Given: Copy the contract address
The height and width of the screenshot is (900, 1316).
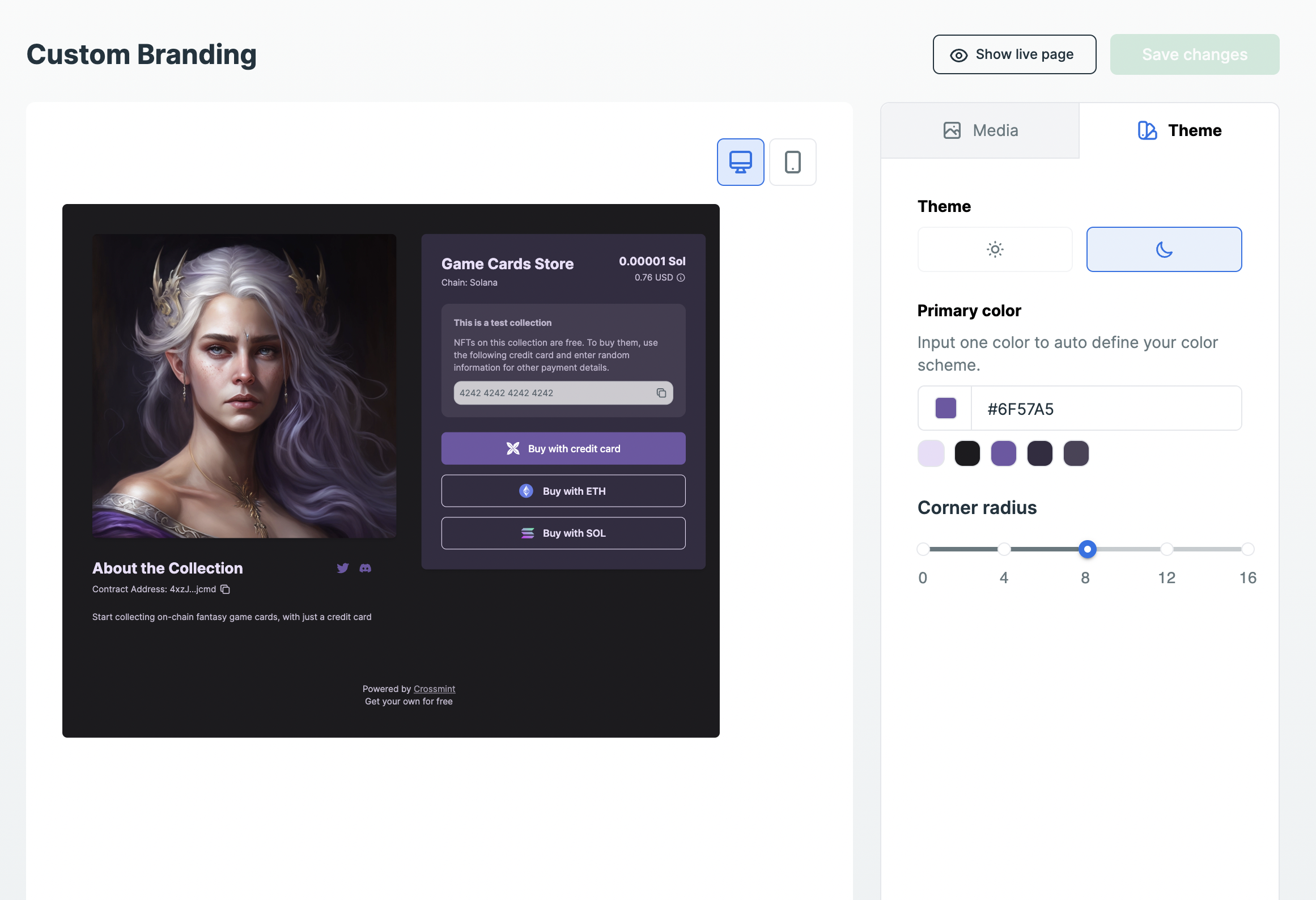Looking at the screenshot, I should click(x=225, y=589).
